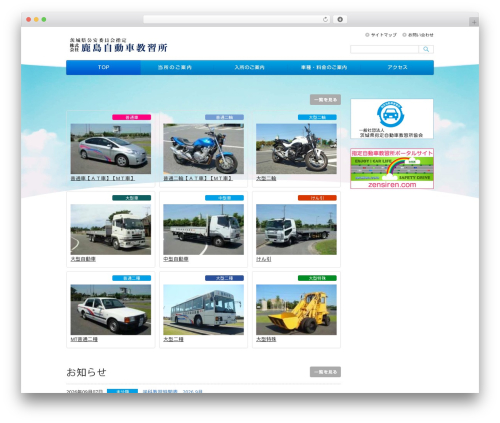500x423 pixels.
Task: Open the 入所のご案内 navigation item
Action: pos(249,67)
